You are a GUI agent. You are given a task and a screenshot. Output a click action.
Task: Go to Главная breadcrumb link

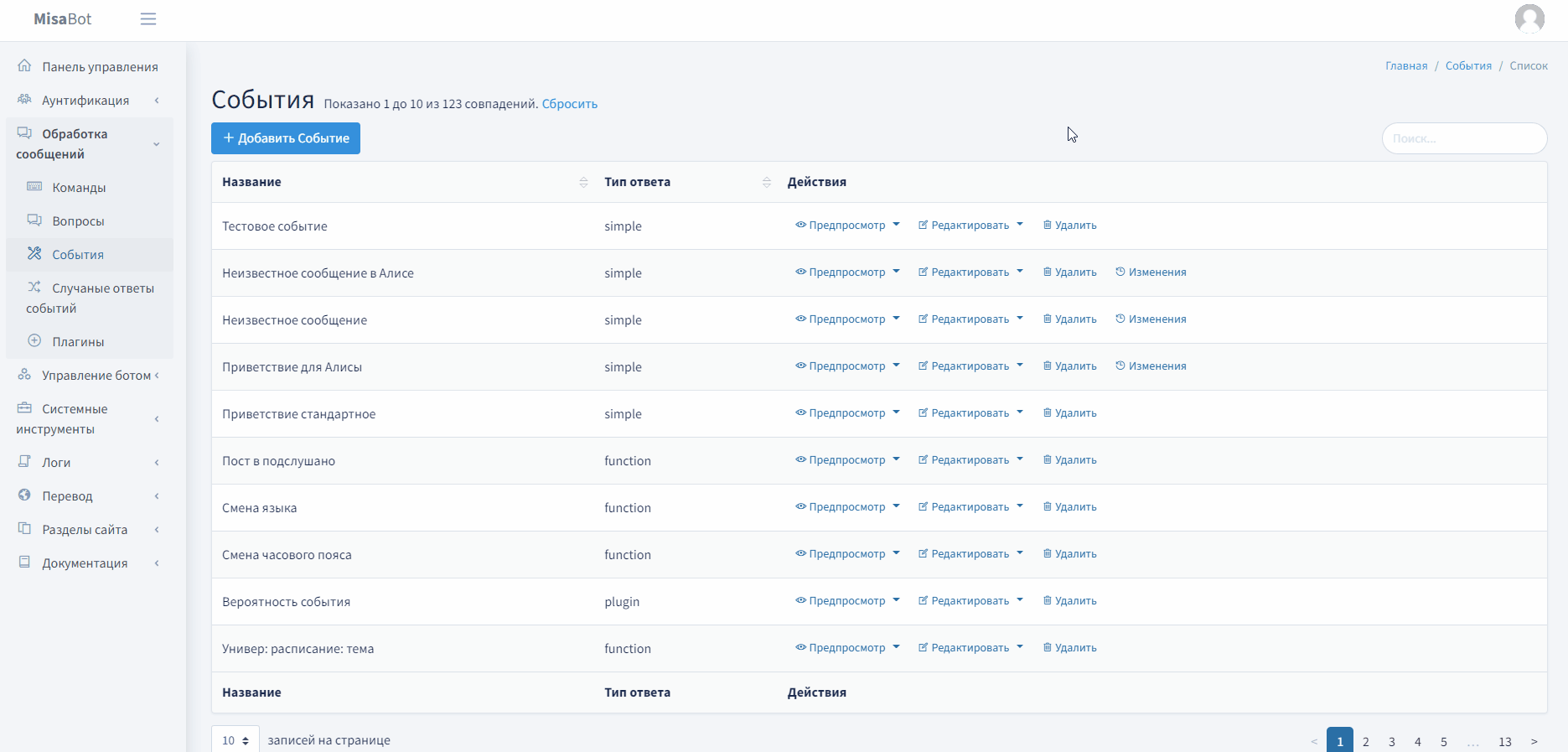tap(1406, 65)
